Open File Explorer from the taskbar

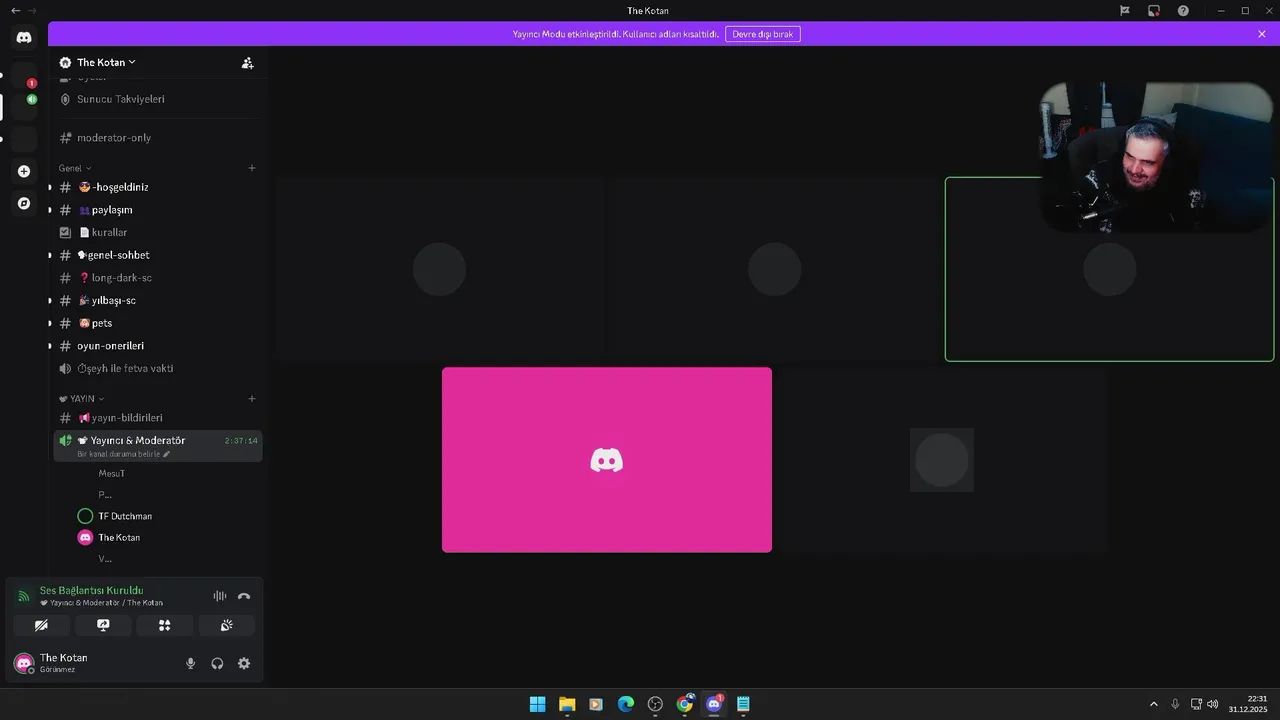click(567, 704)
